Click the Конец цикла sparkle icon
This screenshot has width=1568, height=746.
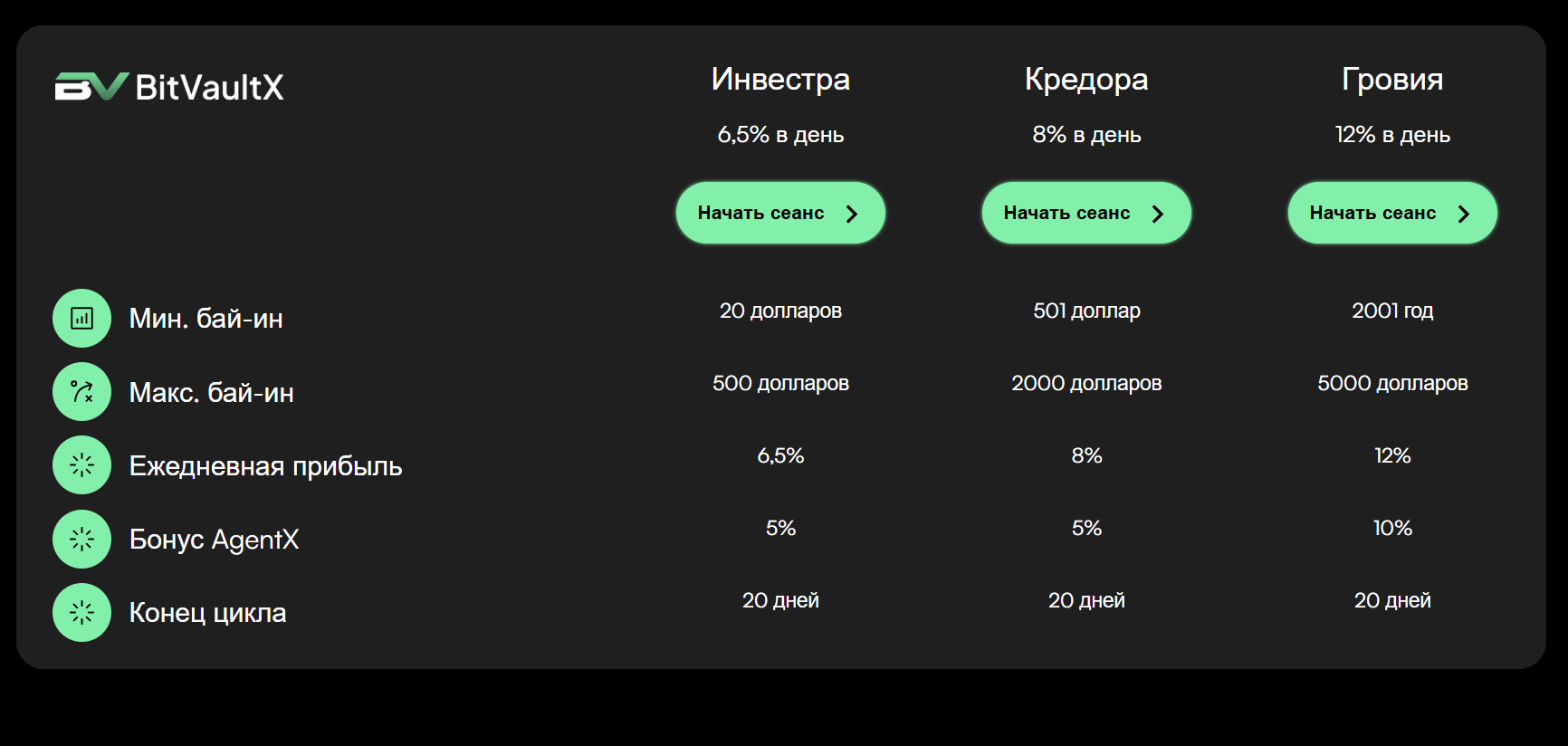coord(82,613)
